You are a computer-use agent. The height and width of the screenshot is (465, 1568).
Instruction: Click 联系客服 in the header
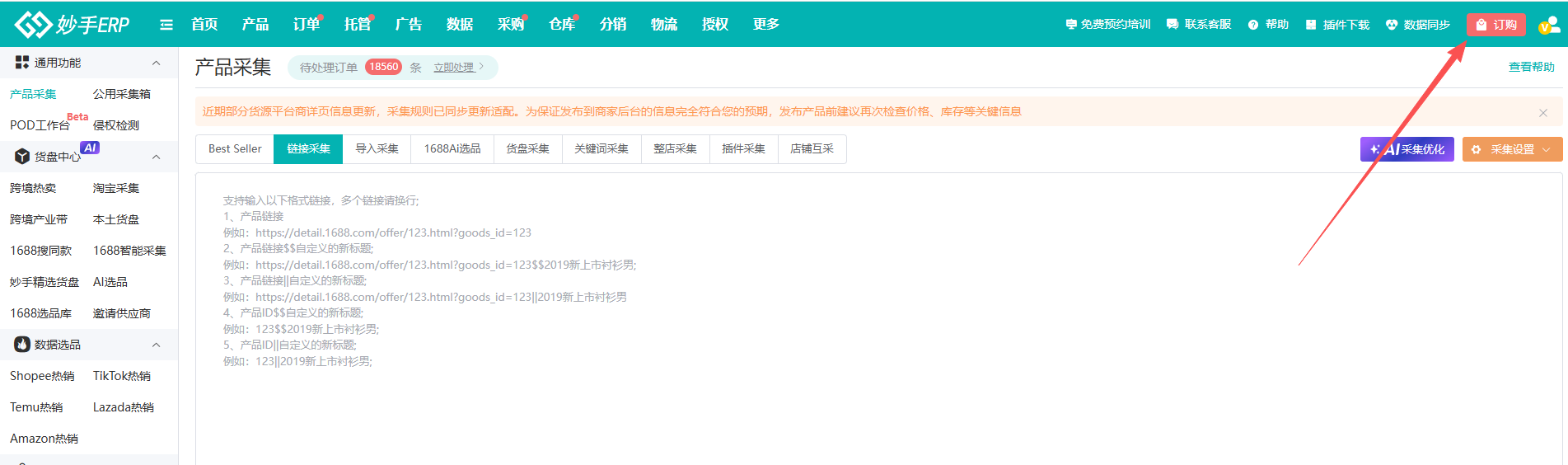1199,25
